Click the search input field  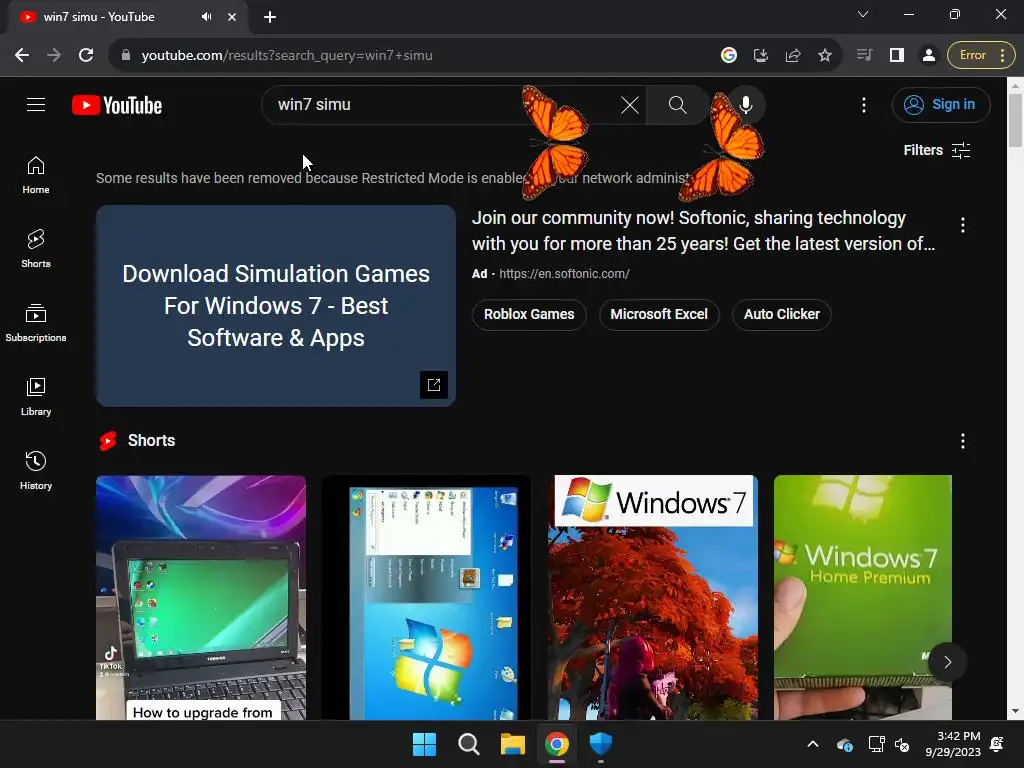444,104
